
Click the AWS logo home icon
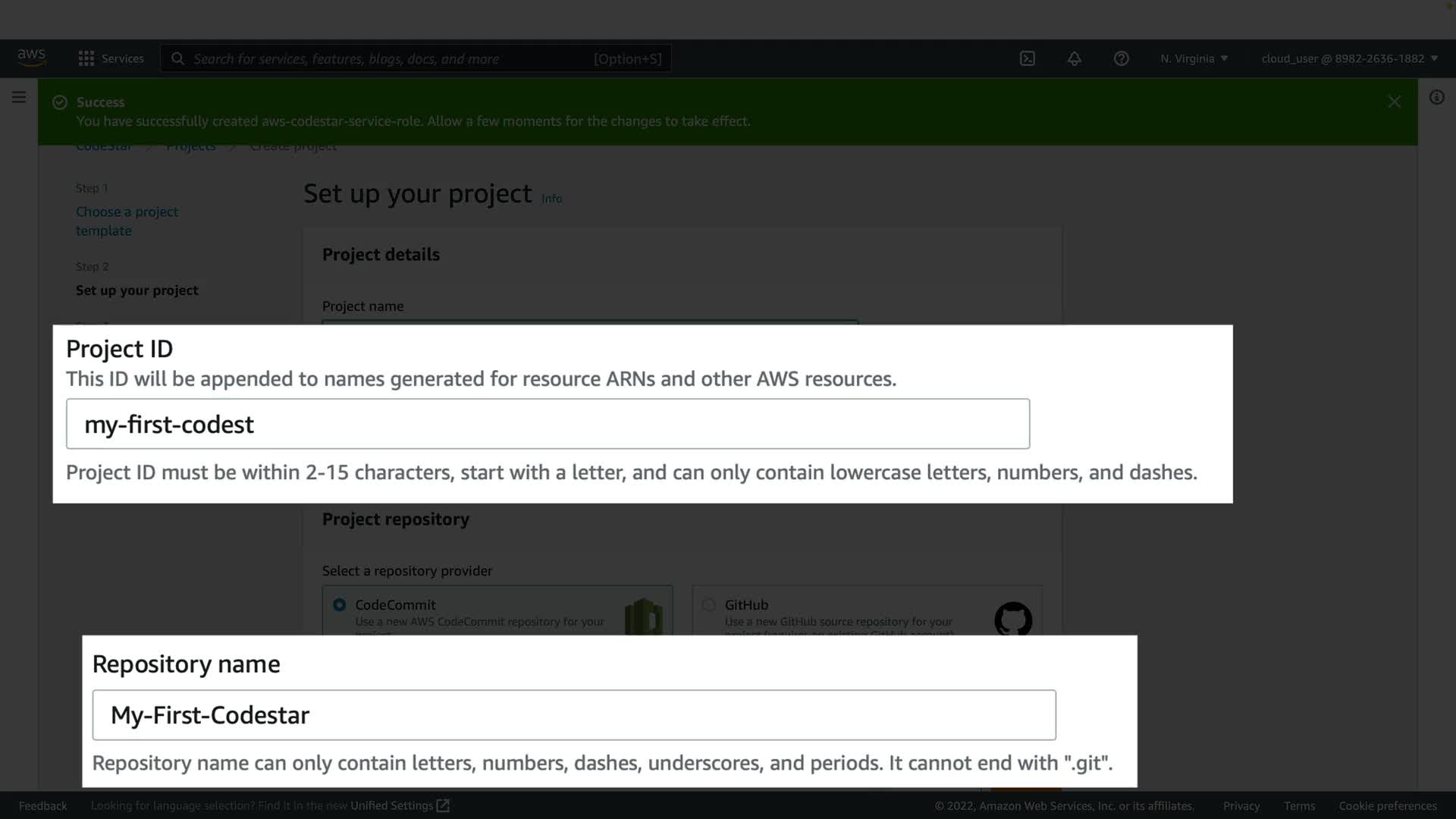[32, 58]
